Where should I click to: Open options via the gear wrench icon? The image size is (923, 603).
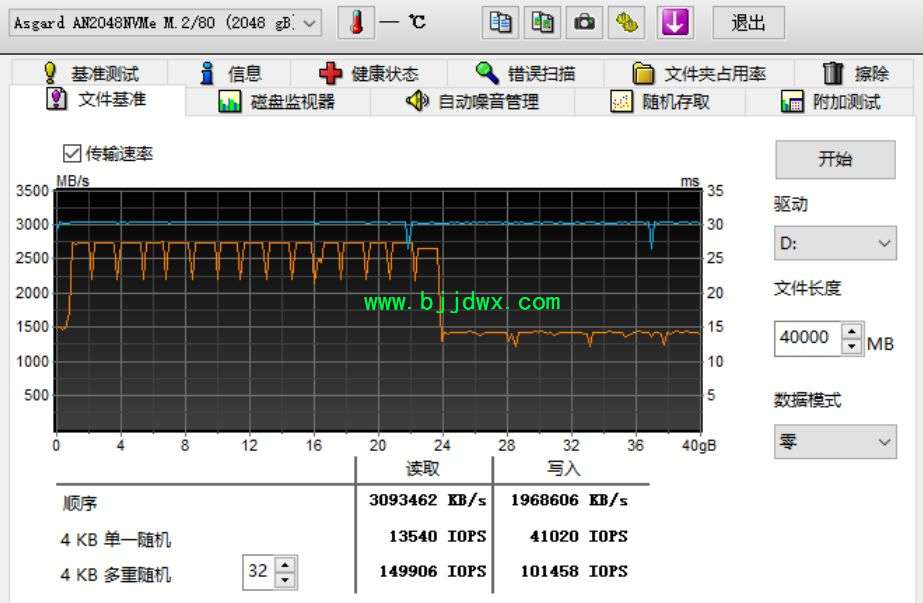(x=626, y=23)
